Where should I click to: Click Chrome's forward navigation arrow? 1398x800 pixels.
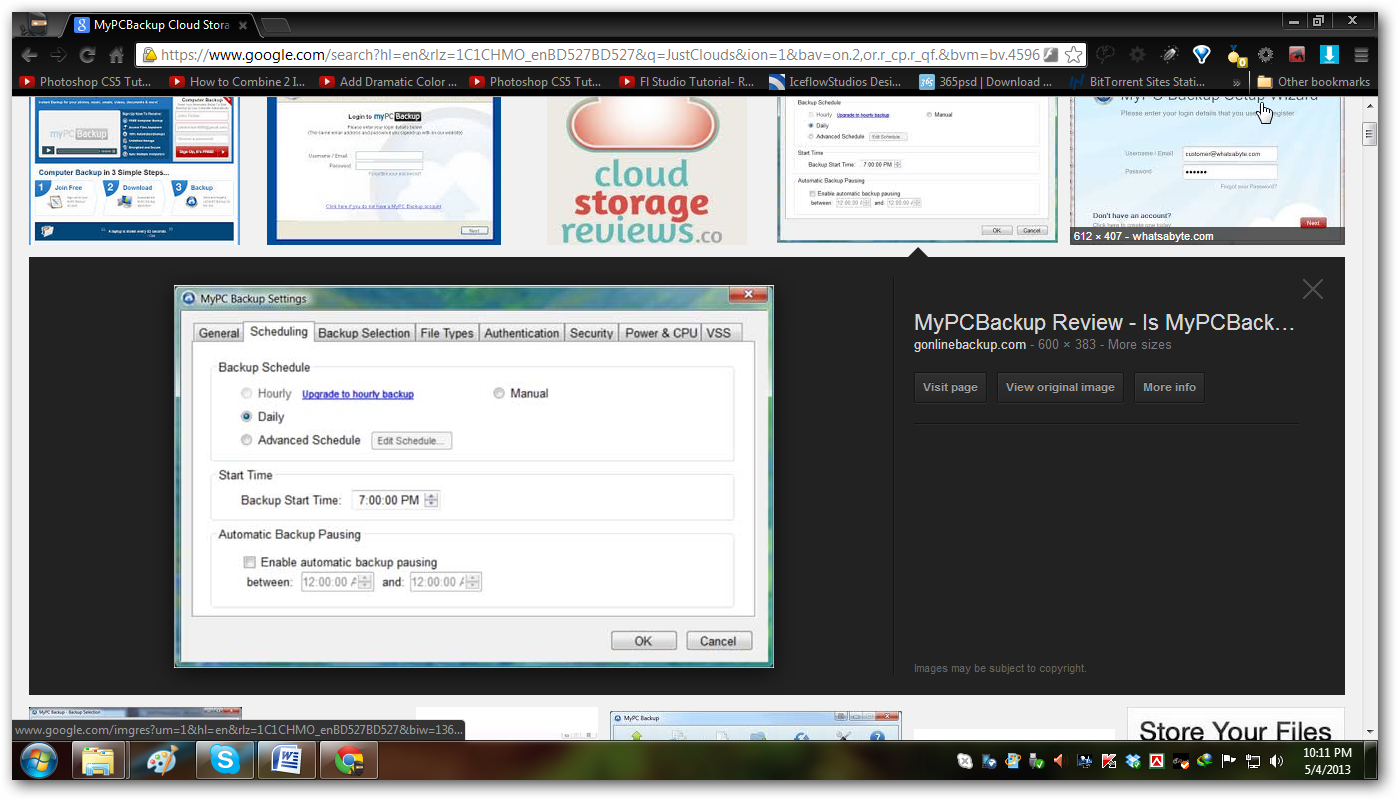pyautogui.click(x=59, y=55)
